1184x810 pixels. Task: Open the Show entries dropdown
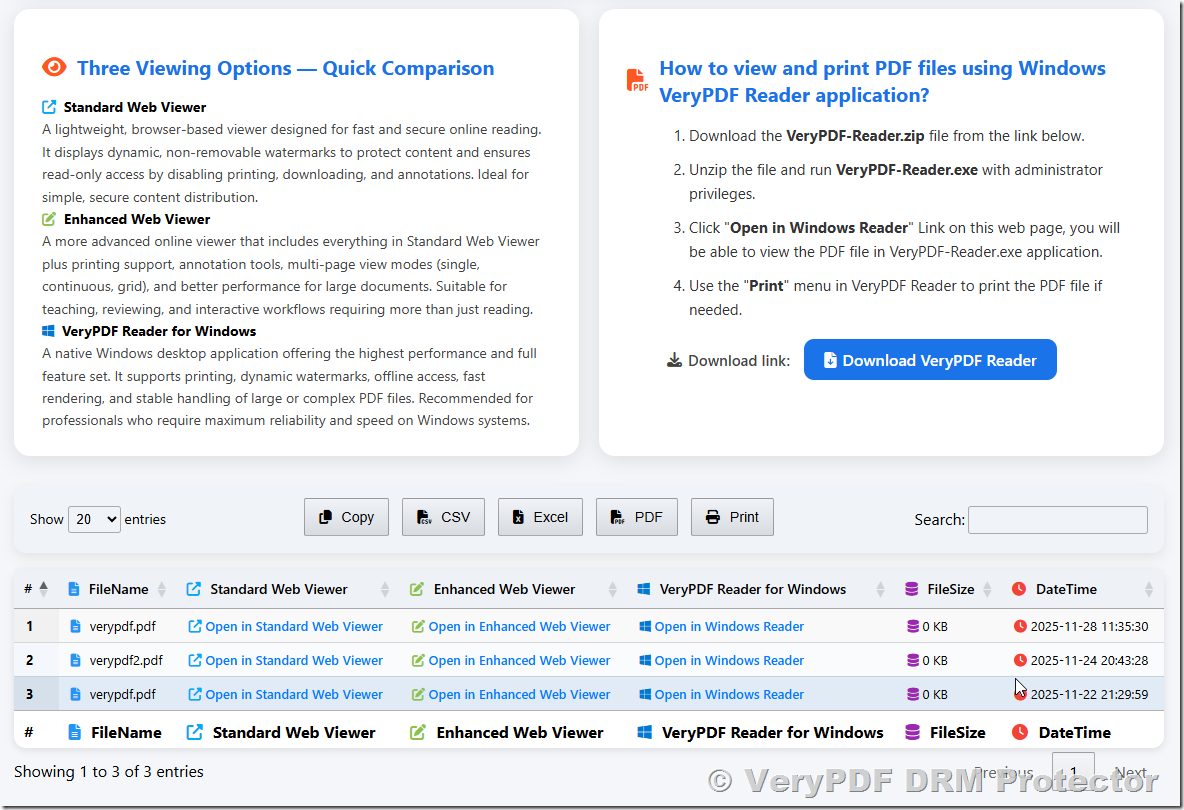tap(94, 519)
